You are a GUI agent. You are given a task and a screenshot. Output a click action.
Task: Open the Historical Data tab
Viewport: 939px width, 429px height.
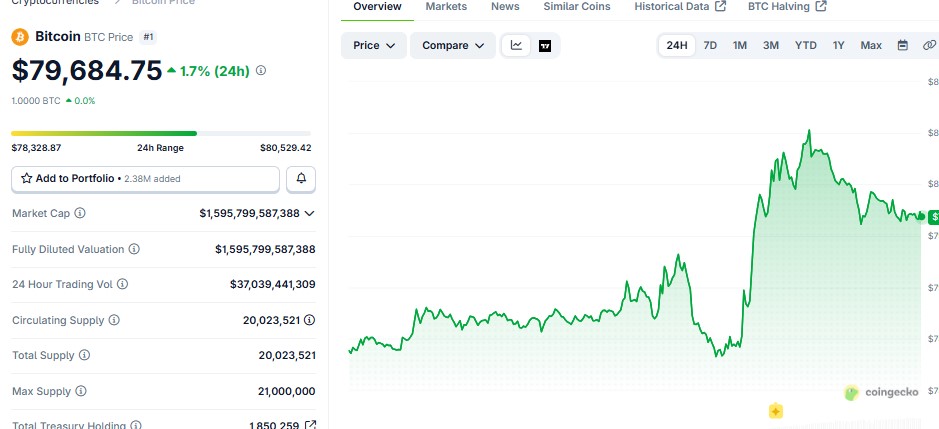tap(680, 7)
